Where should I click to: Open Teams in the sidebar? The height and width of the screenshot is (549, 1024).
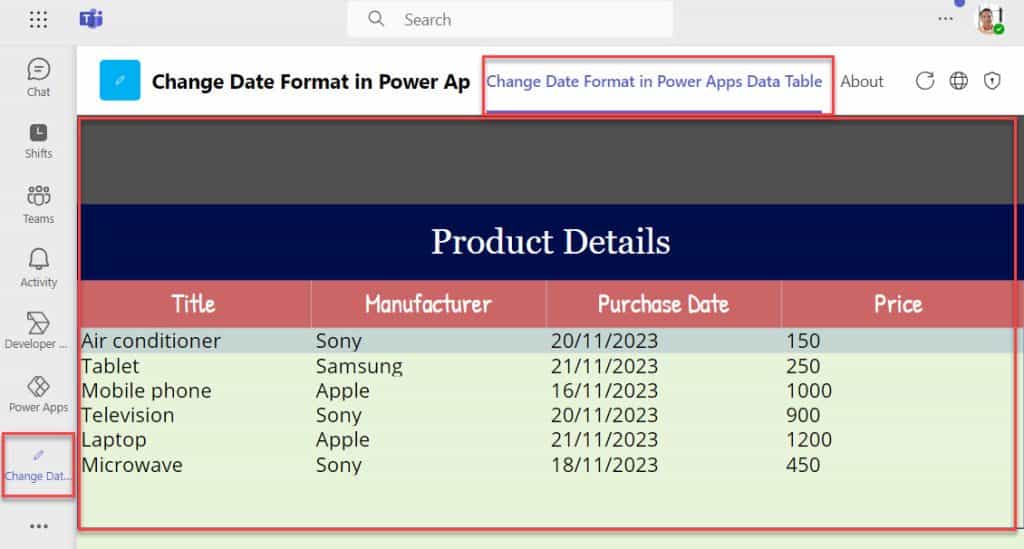[39, 204]
